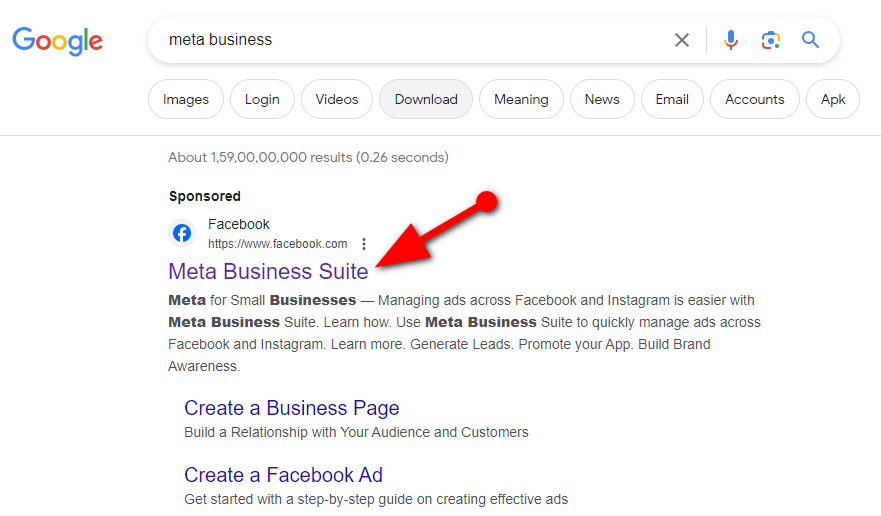Screen dimensions: 881x516
Task: Choose the Download filter chip
Action: 426,99
